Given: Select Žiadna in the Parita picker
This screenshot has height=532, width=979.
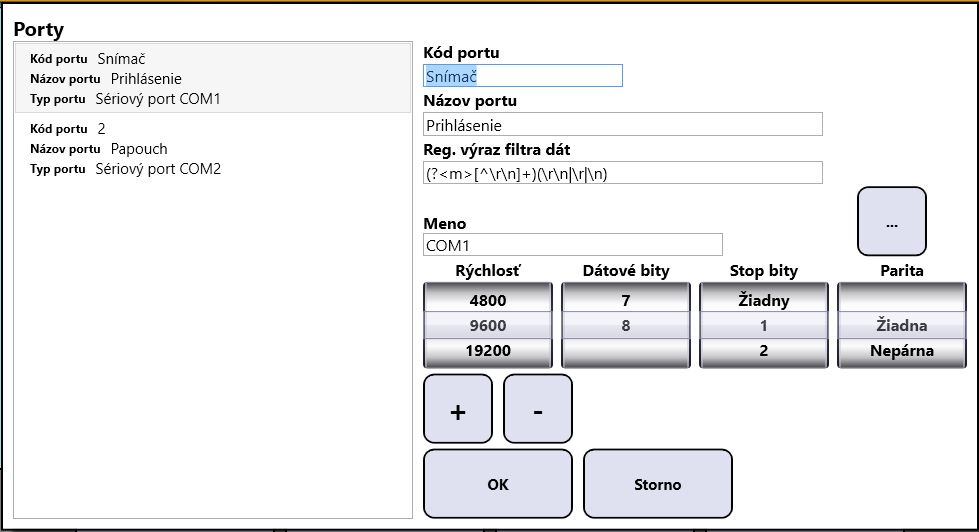Looking at the screenshot, I should point(902,325).
